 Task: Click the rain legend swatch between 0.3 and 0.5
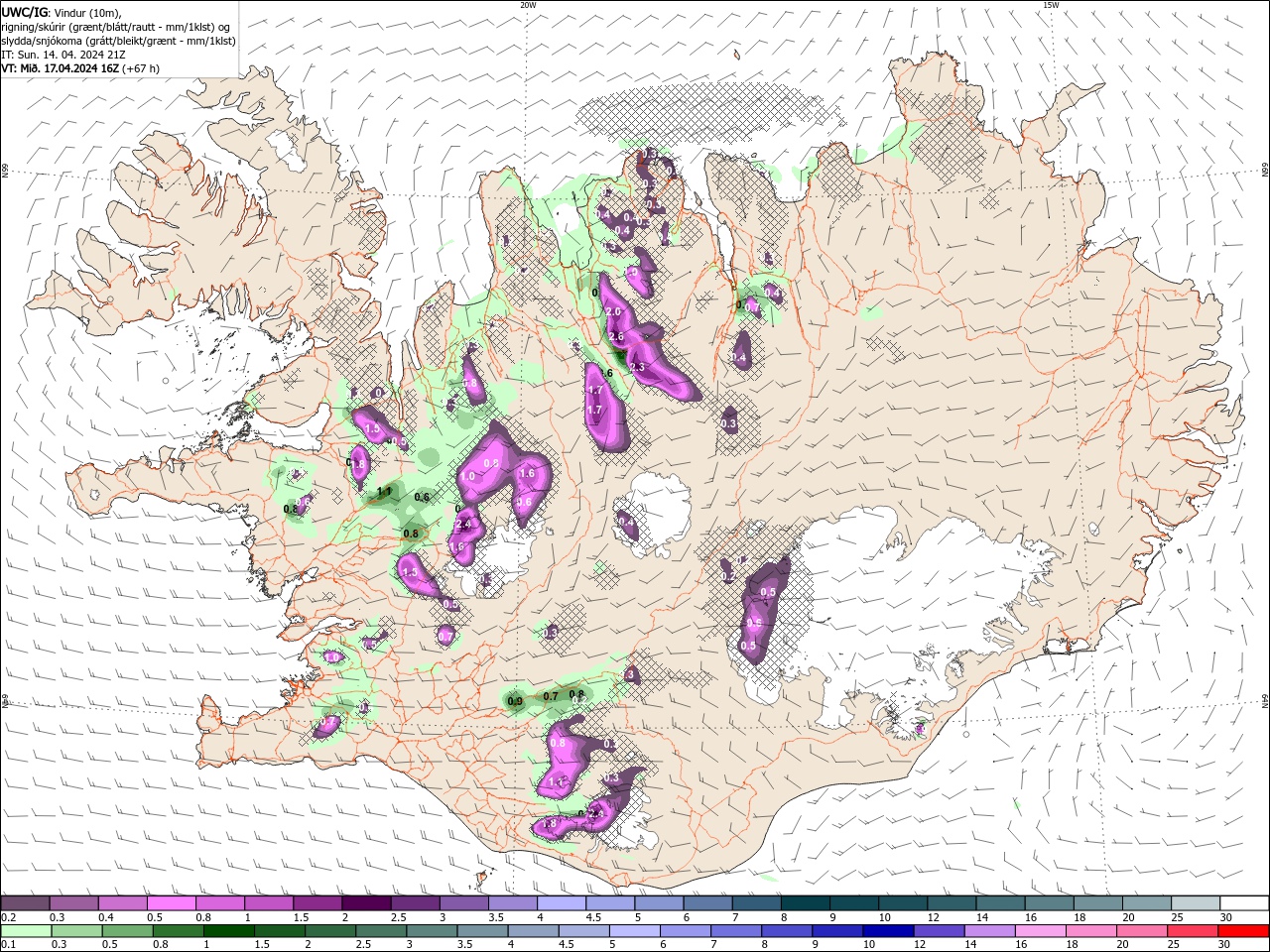click(76, 931)
